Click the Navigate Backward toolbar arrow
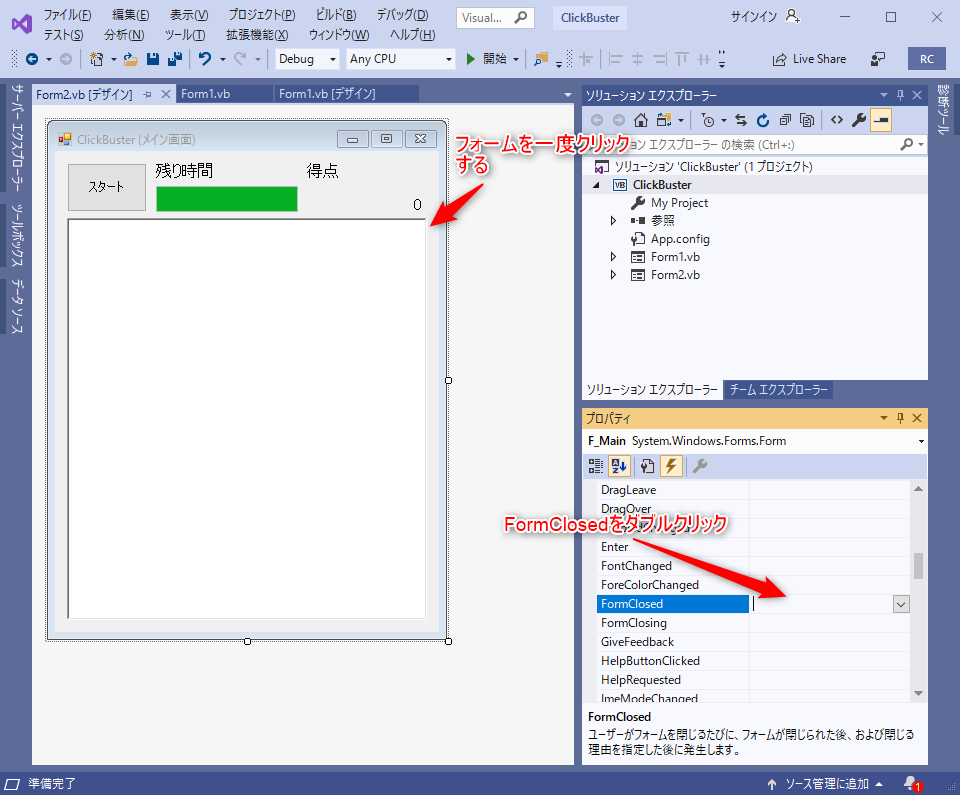Image resolution: width=960 pixels, height=795 pixels. click(x=32, y=59)
